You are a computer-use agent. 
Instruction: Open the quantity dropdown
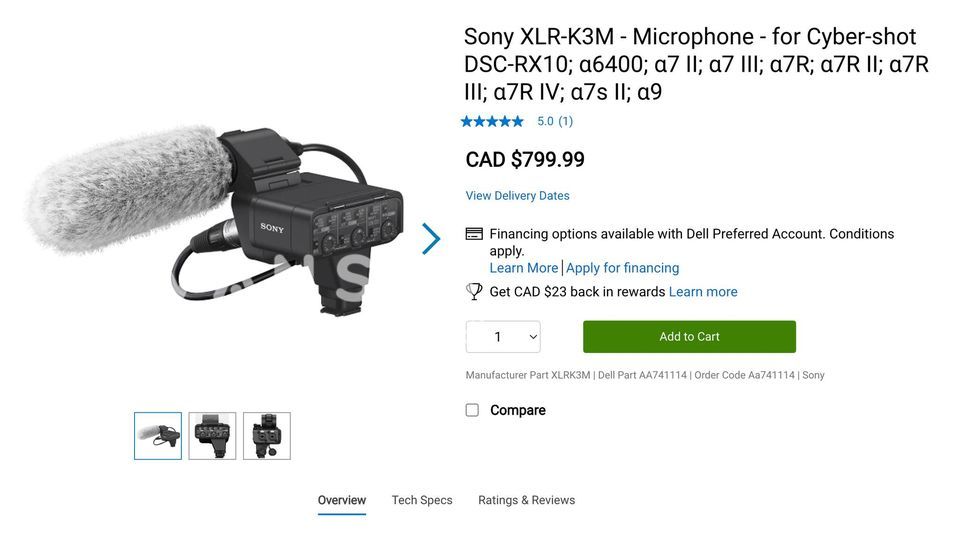point(503,337)
